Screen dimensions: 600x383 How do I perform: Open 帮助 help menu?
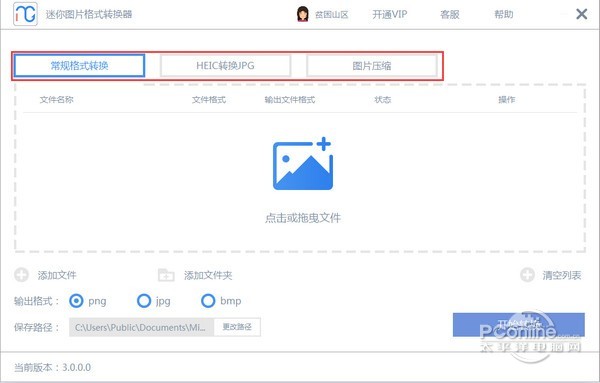(504, 15)
